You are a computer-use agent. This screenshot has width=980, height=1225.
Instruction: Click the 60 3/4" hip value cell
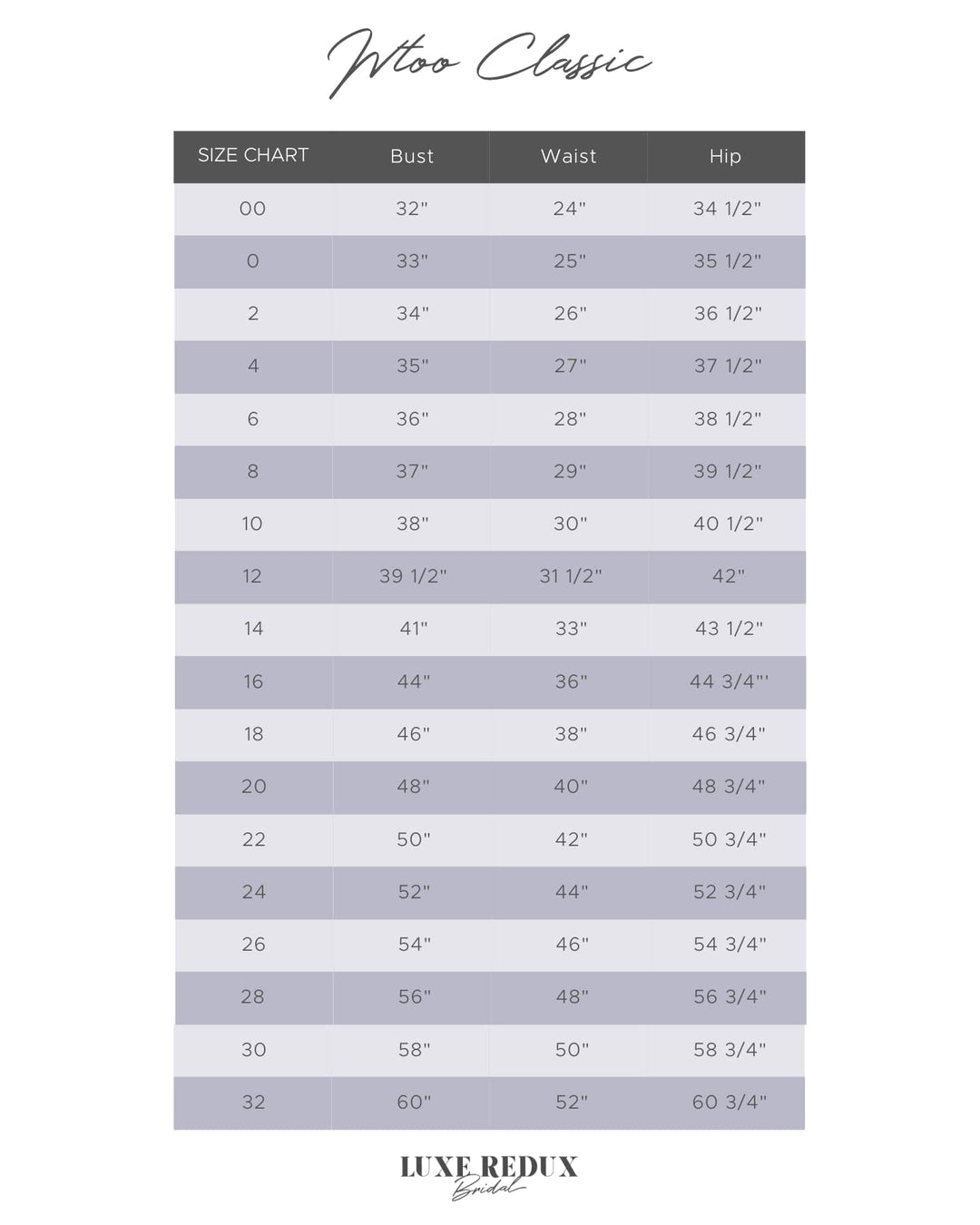tap(729, 1102)
